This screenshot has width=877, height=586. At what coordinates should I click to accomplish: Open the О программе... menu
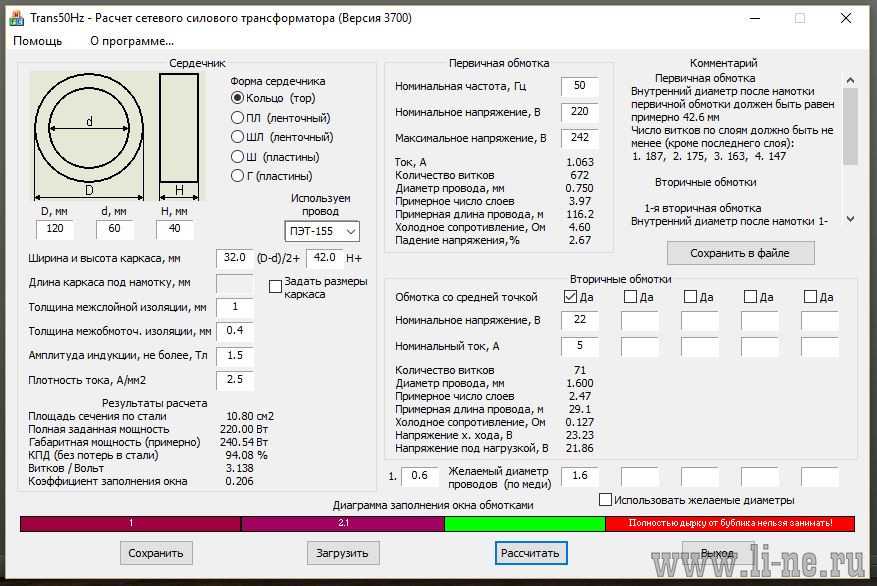[132, 41]
